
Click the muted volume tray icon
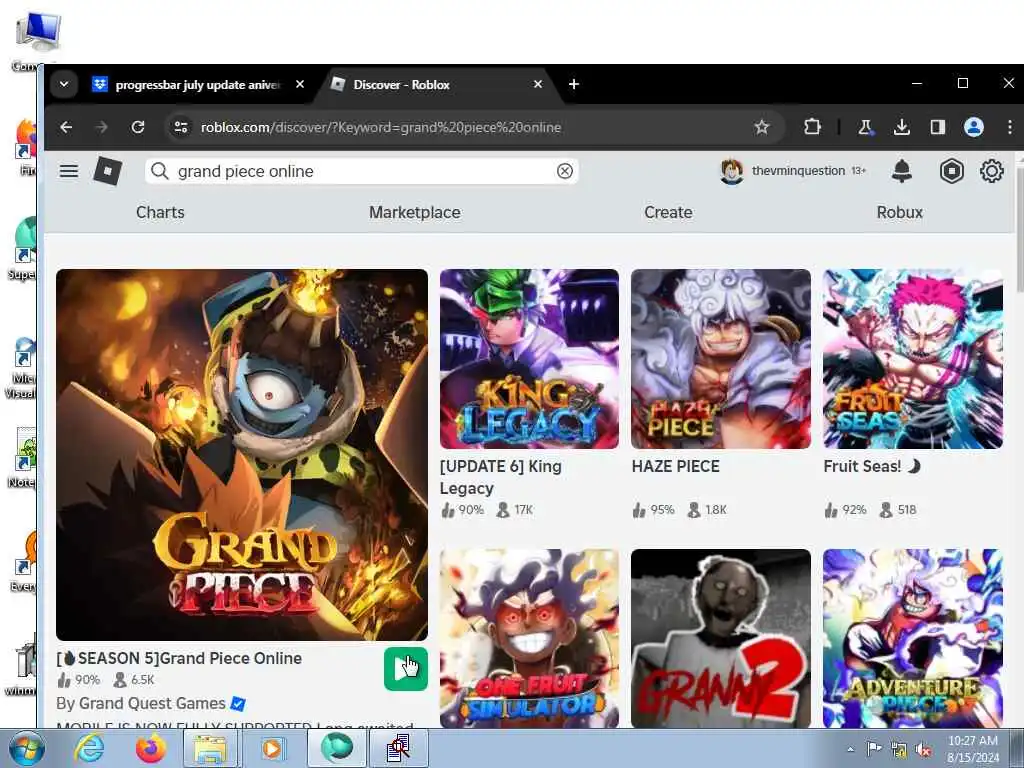coord(924,750)
